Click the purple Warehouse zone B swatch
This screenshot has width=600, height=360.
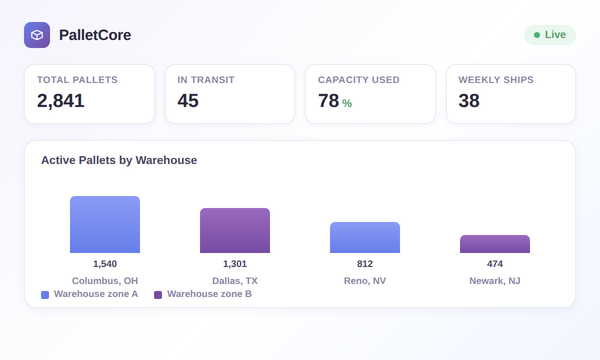point(158,295)
